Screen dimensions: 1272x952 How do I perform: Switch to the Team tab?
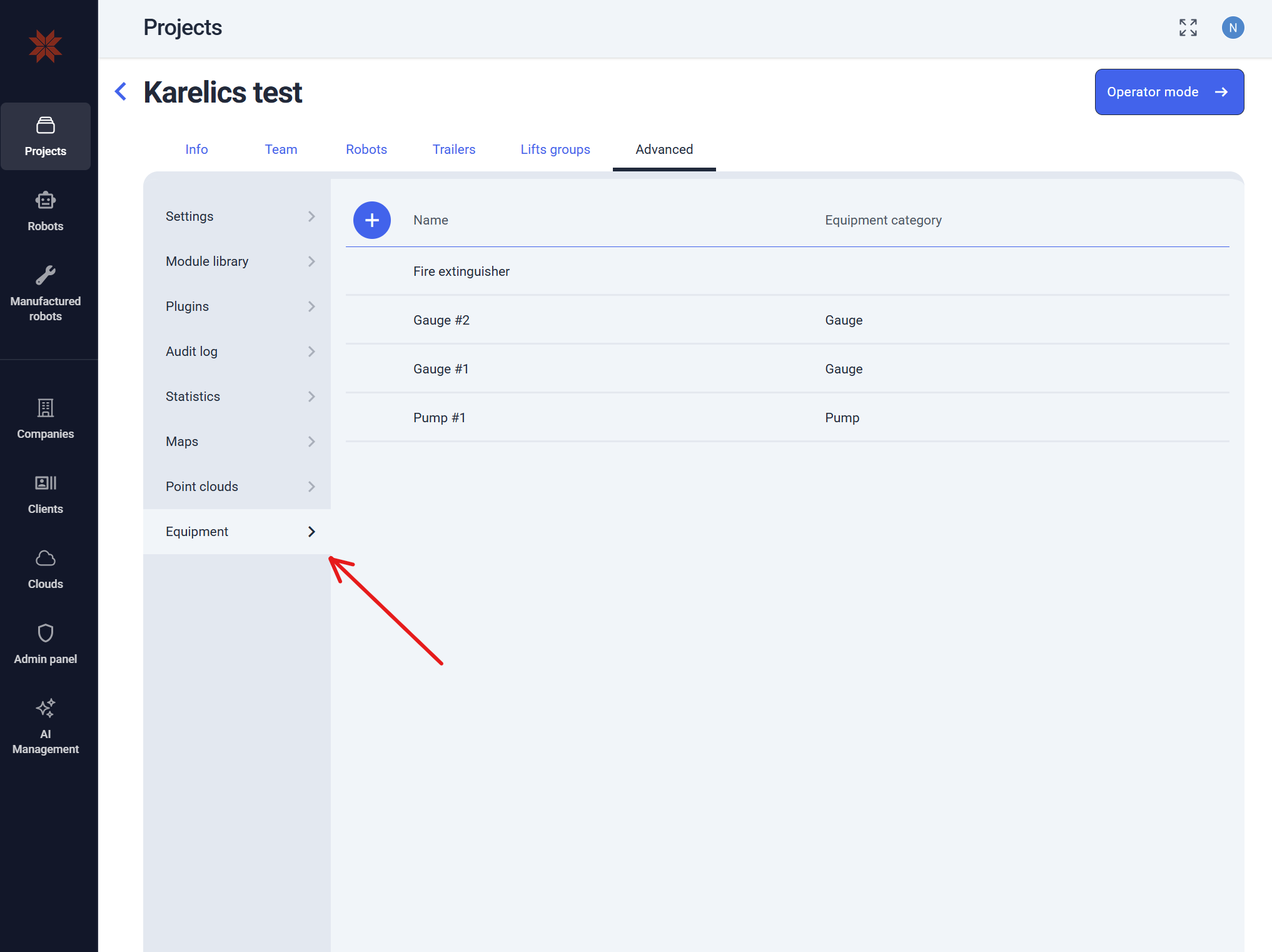(281, 149)
